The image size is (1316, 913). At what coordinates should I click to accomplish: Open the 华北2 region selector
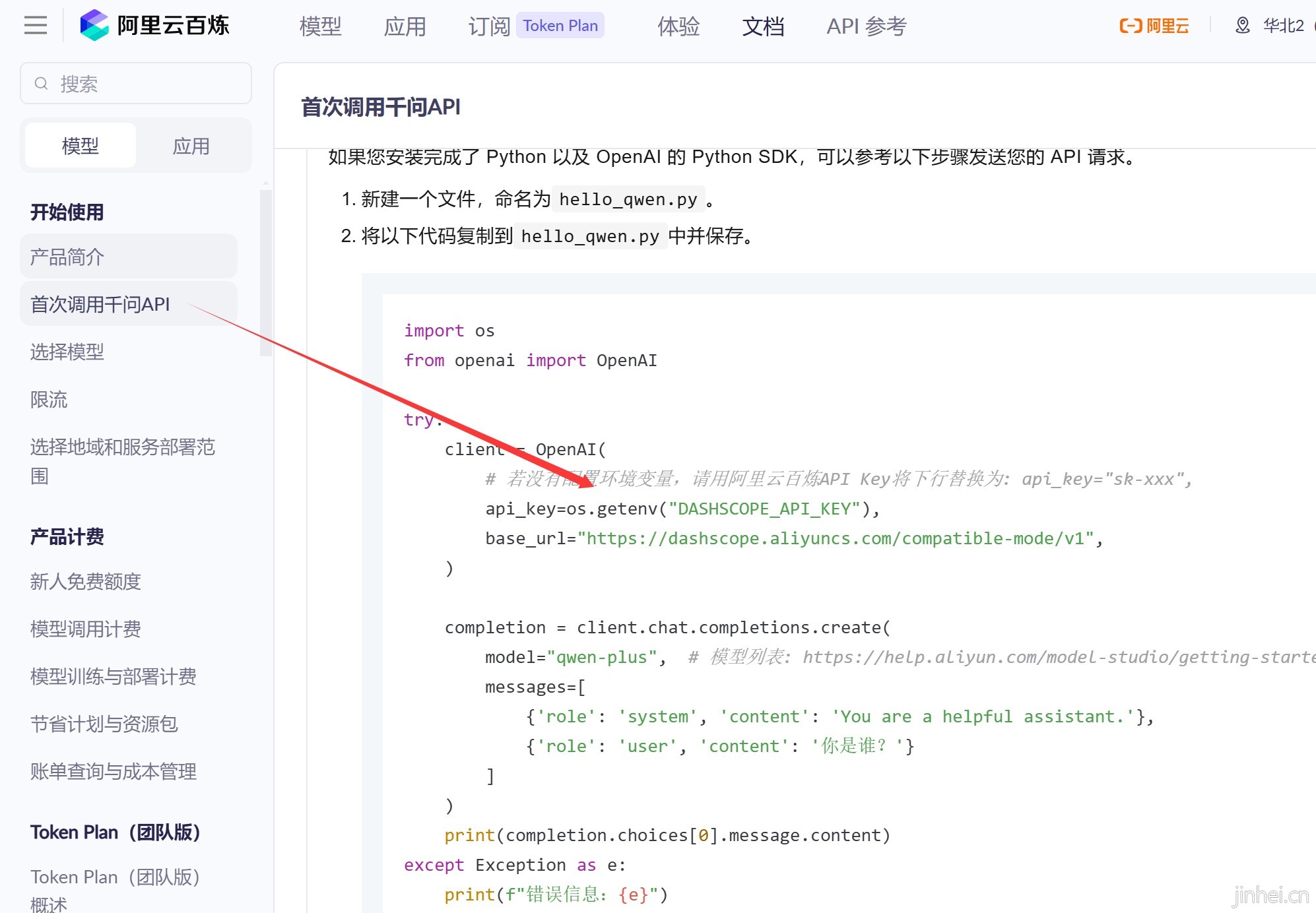pyautogui.click(x=1283, y=26)
